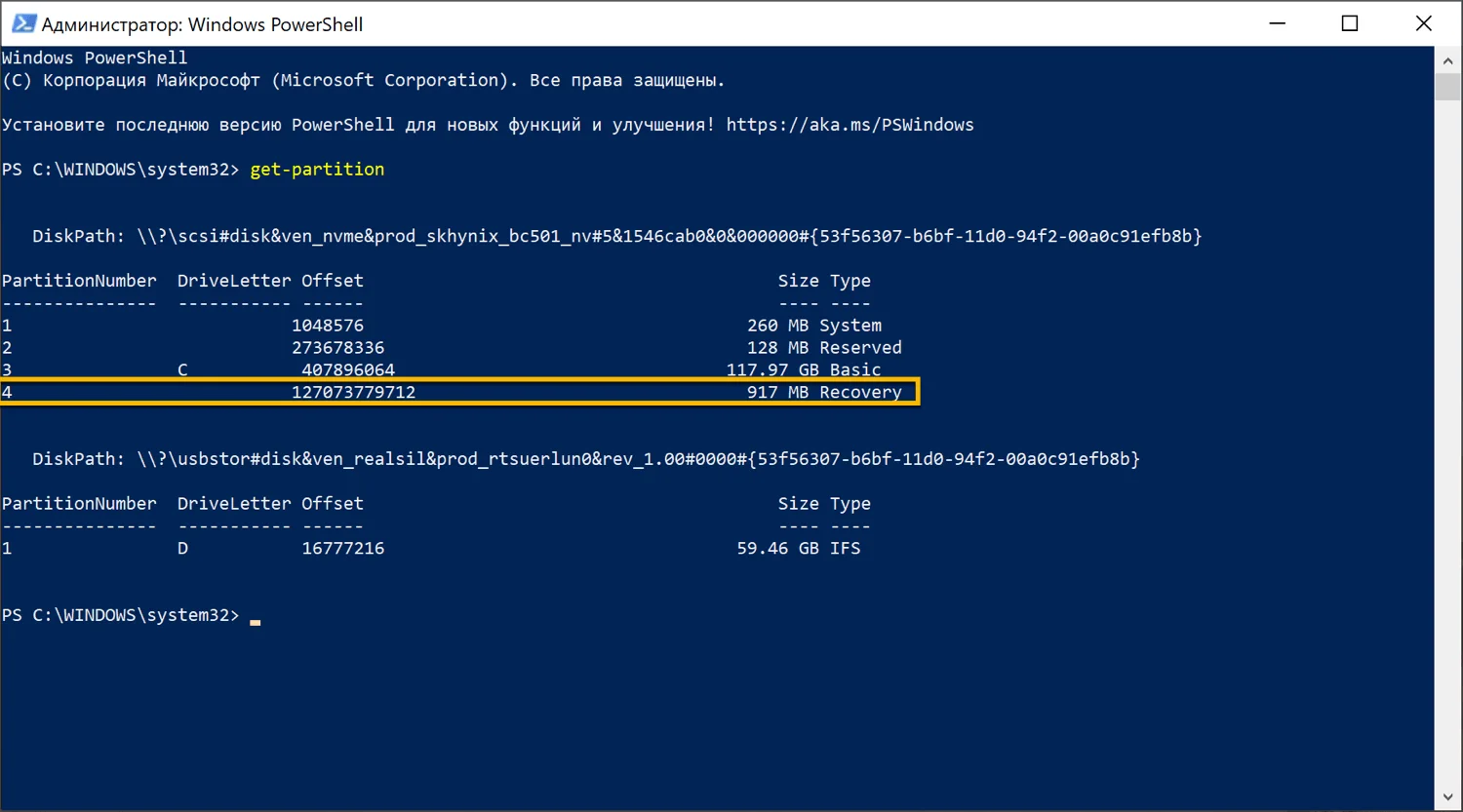Viewport: 1463px width, 812px height.
Task: Click drive letter D in second table
Action: 182,548
